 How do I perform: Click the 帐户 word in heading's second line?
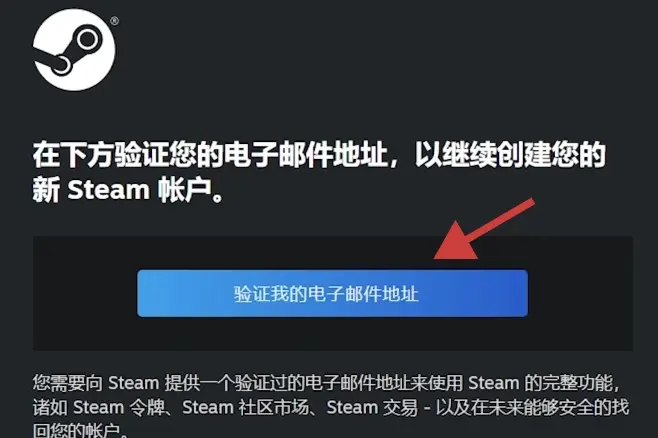(185, 190)
